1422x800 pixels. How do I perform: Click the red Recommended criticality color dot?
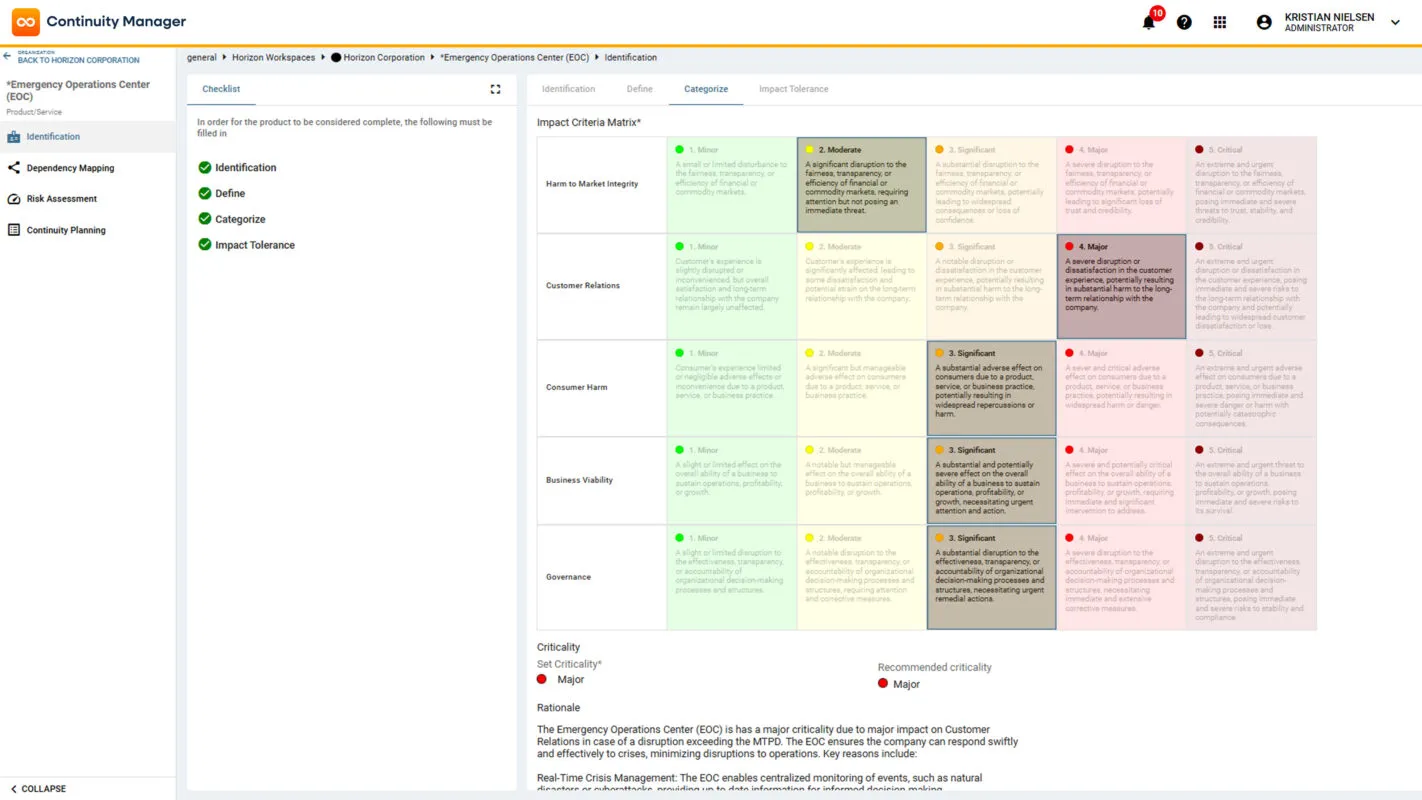[x=883, y=684]
